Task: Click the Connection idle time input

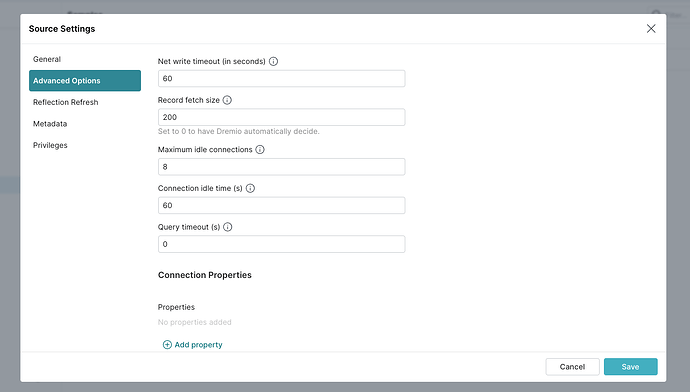Action: pos(282,205)
